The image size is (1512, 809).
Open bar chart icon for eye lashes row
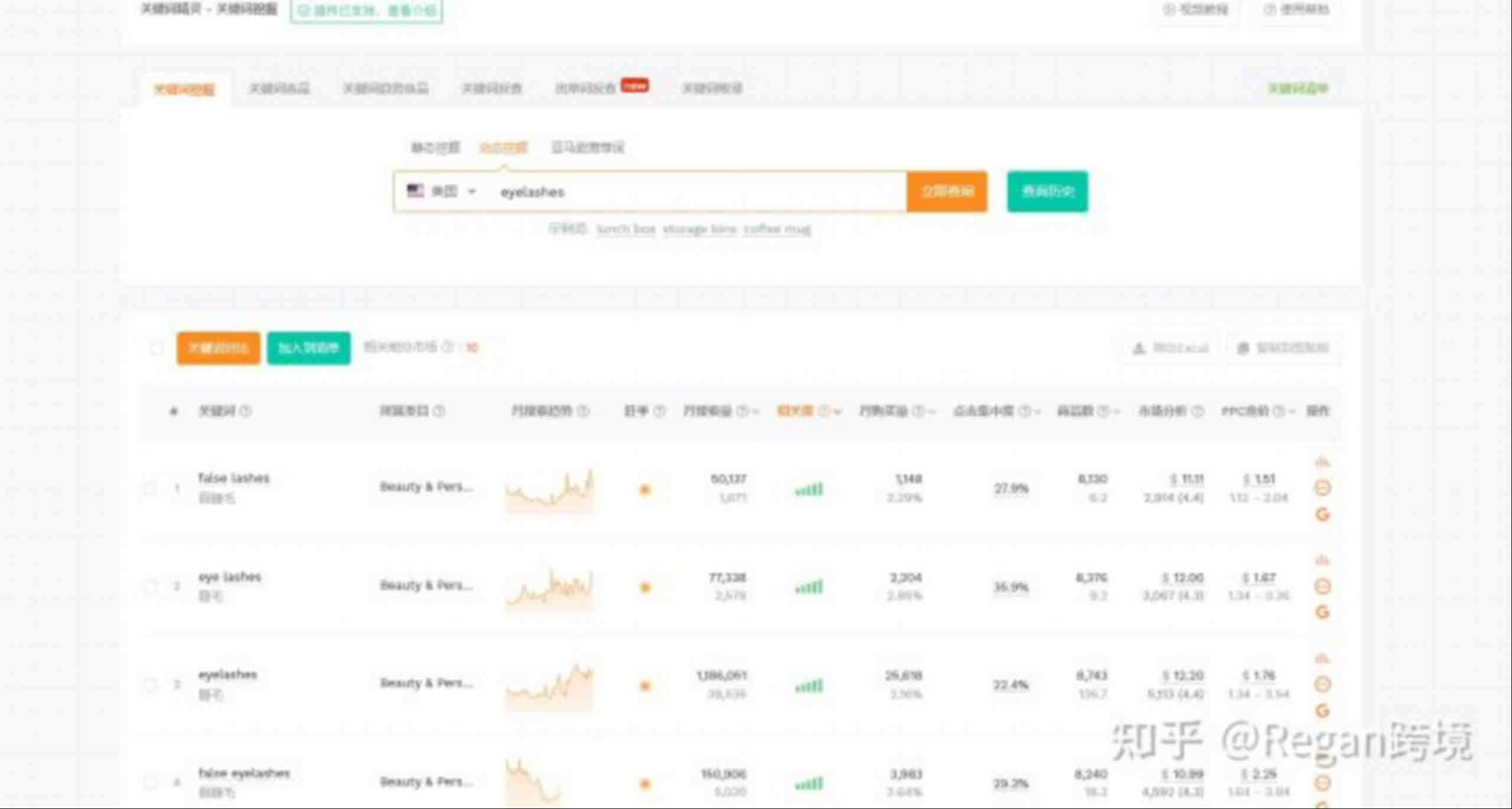click(1322, 559)
